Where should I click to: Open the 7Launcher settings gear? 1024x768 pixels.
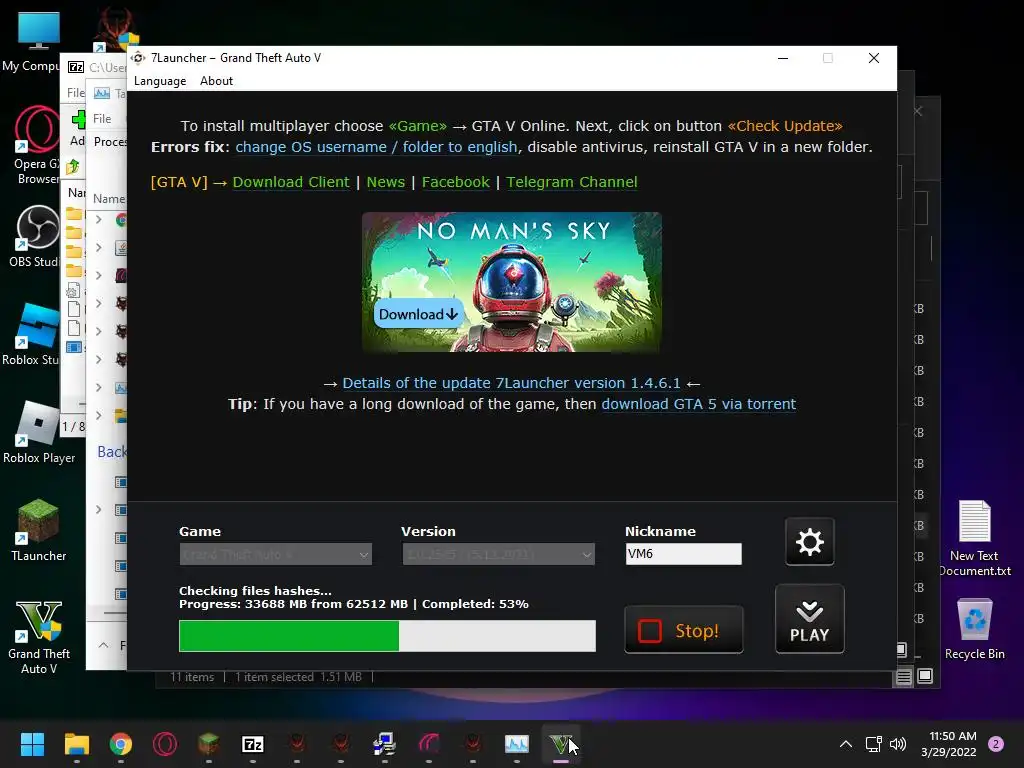click(x=809, y=541)
